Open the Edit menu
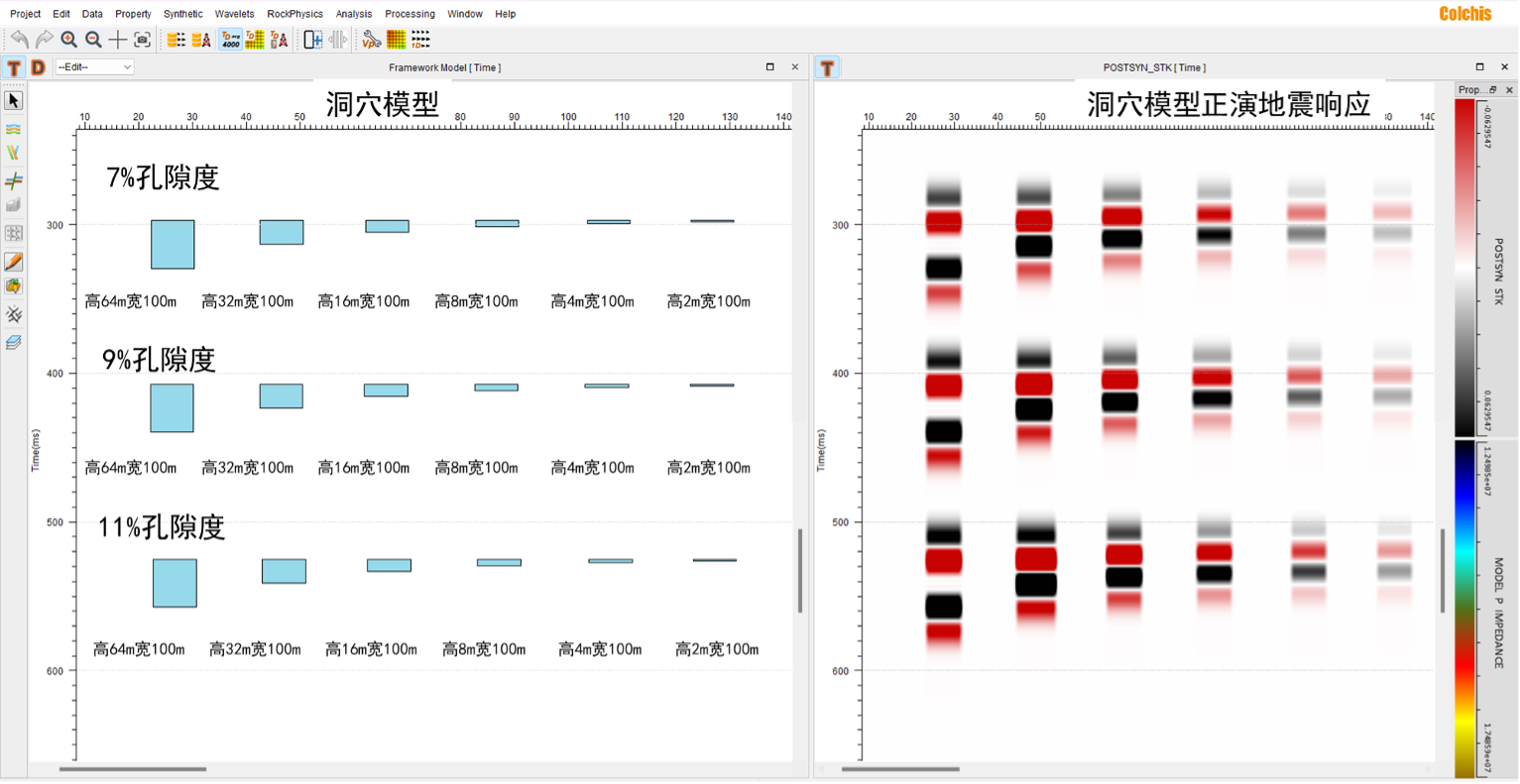 tap(61, 14)
